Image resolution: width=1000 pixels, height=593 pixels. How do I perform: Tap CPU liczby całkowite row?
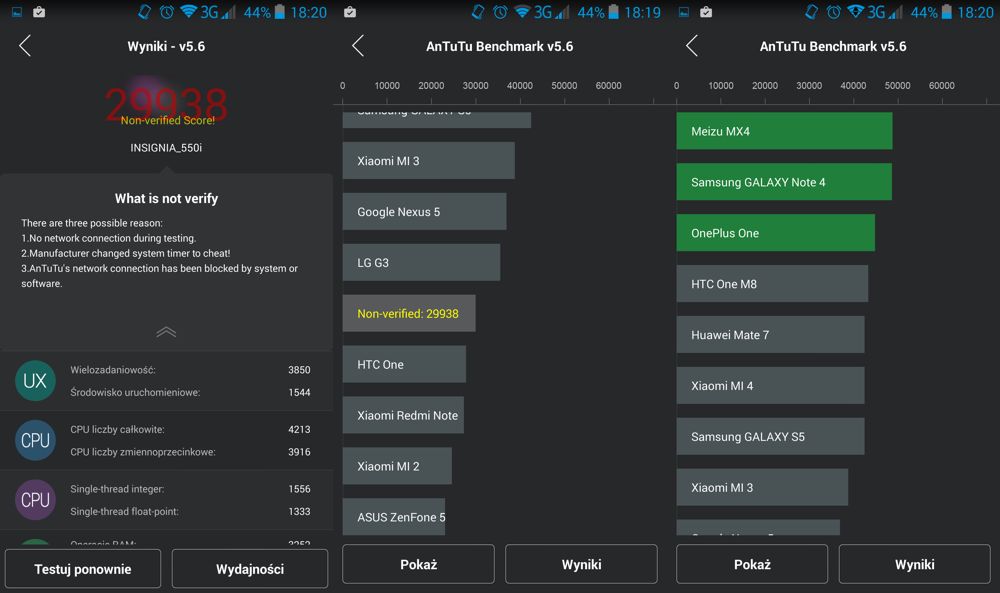coord(190,429)
